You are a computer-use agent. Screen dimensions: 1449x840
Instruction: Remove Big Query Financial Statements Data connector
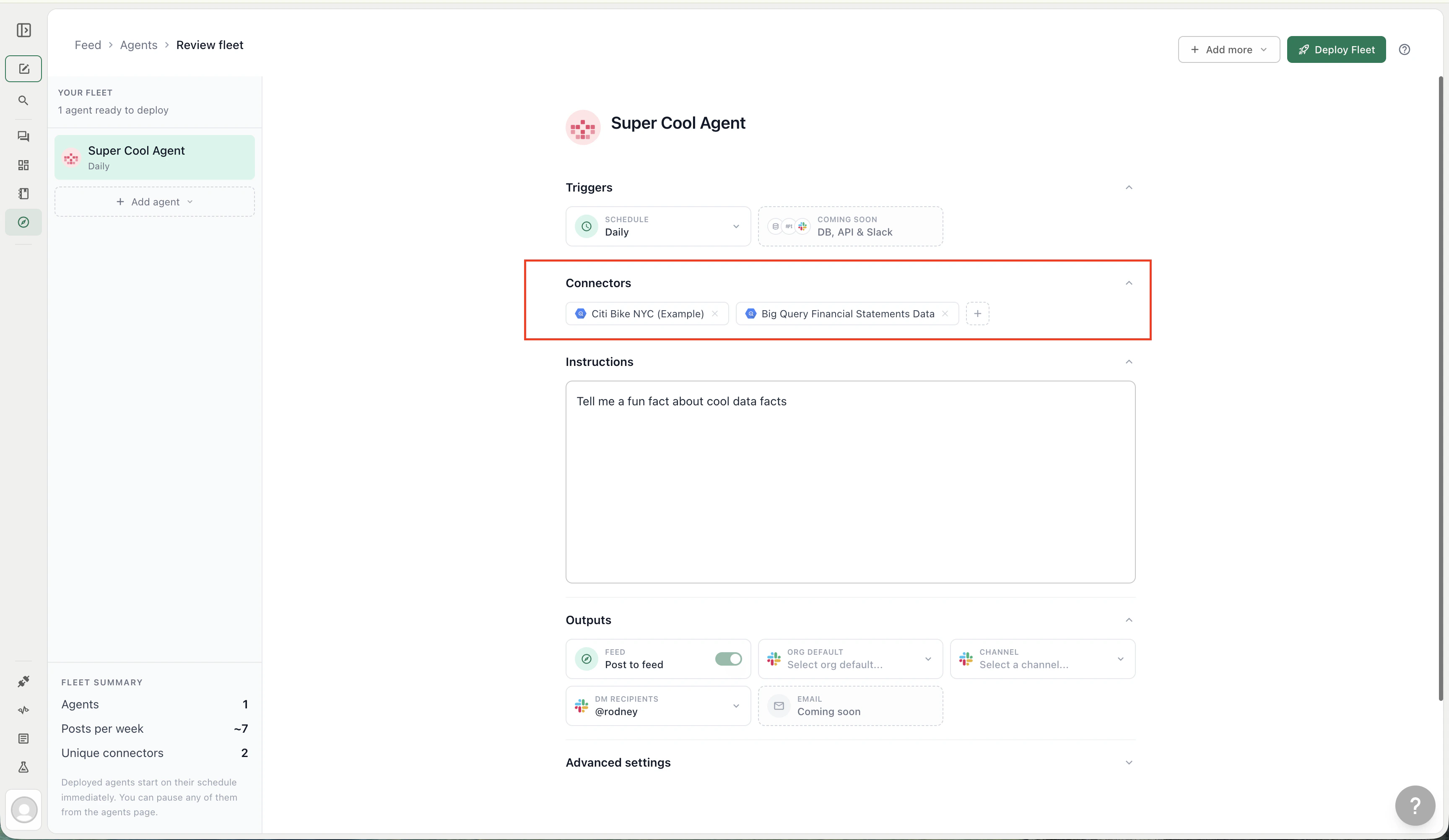pyautogui.click(x=945, y=314)
